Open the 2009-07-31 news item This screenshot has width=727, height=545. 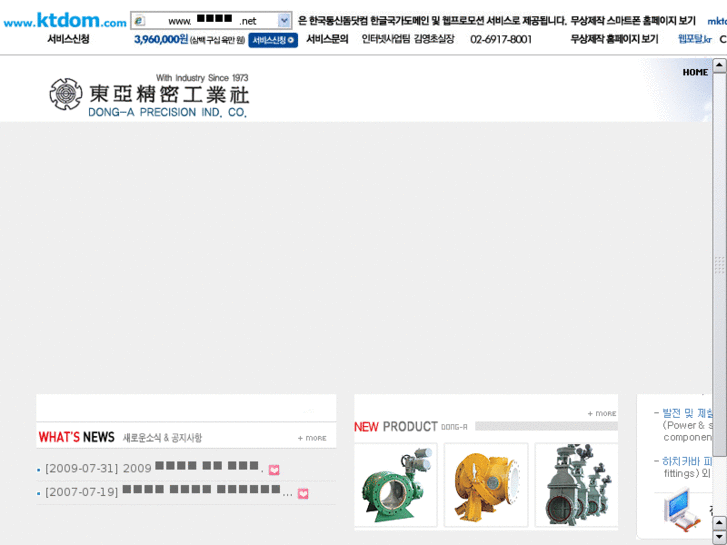pyautogui.click(x=154, y=468)
